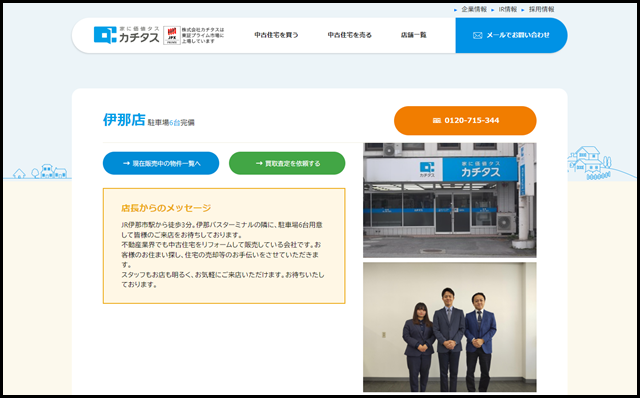
Task: Click arrow icon in blue listings button
Action: (x=126, y=163)
